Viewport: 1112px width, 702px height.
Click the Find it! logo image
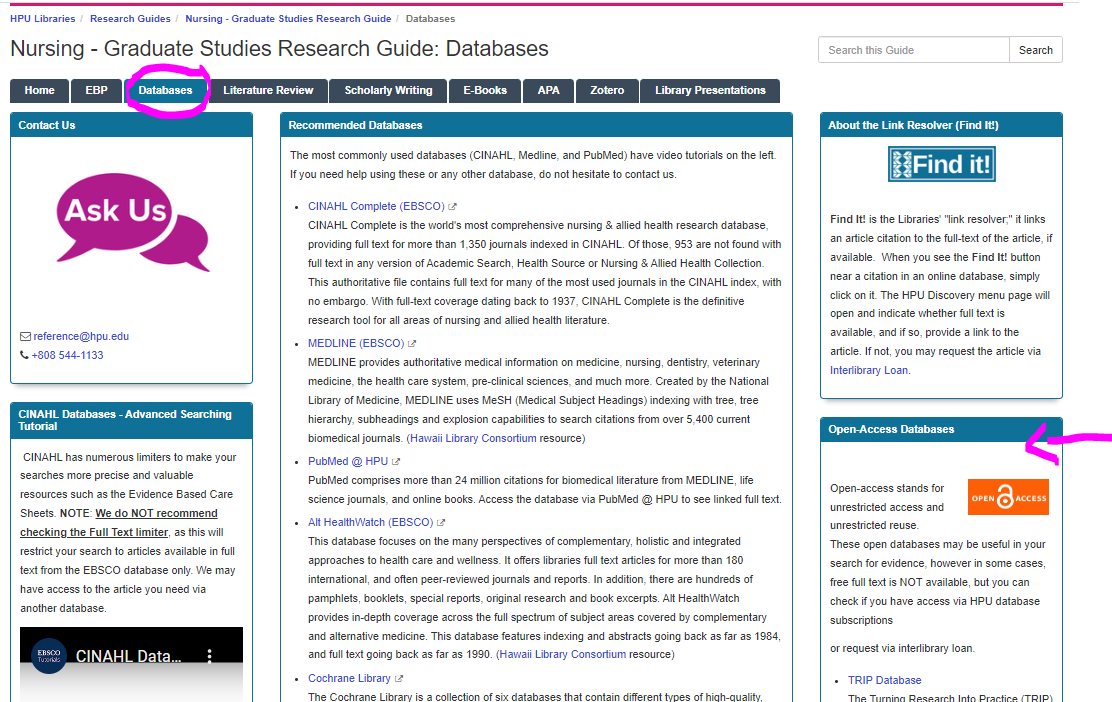[941, 164]
